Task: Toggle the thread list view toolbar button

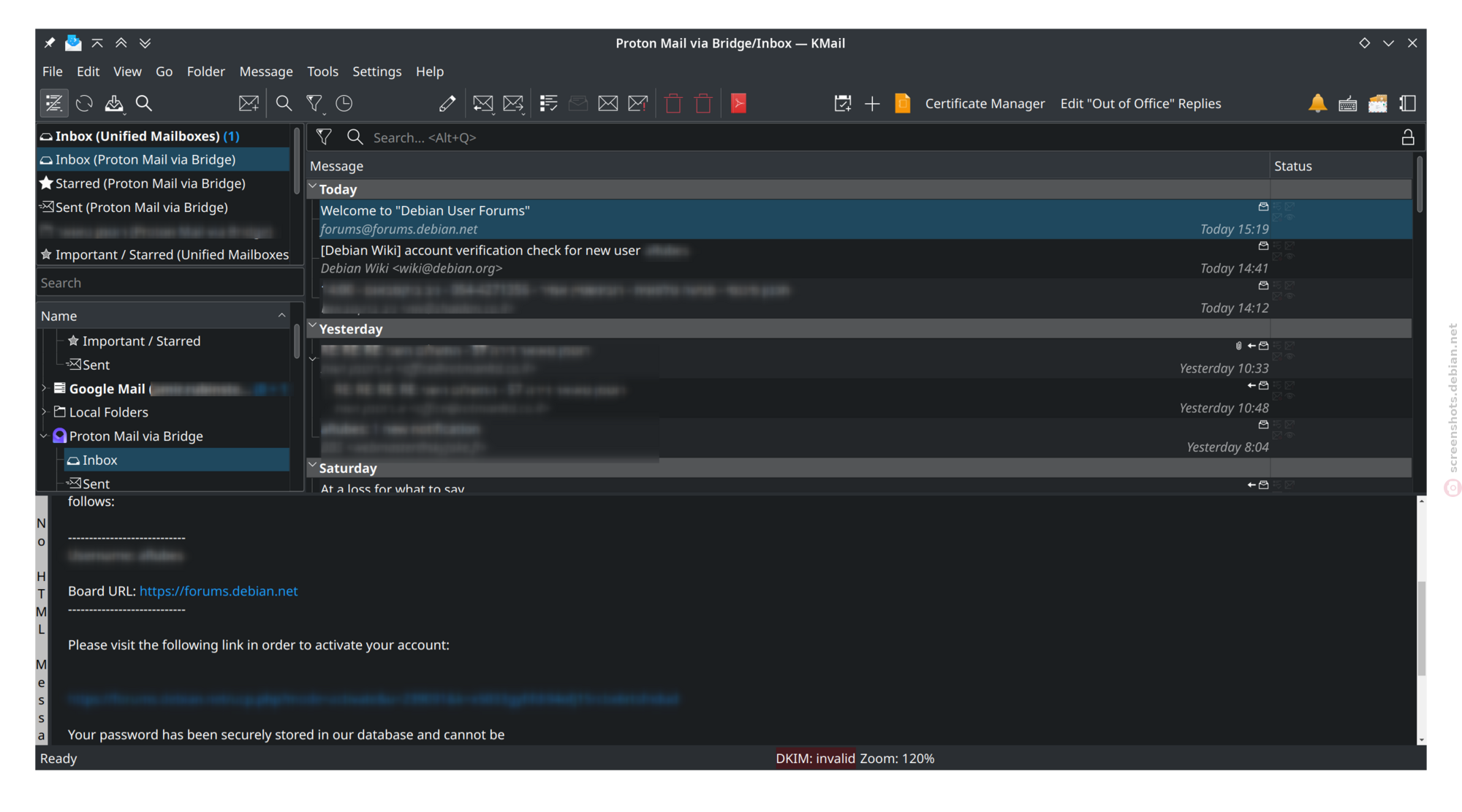Action: 54,104
